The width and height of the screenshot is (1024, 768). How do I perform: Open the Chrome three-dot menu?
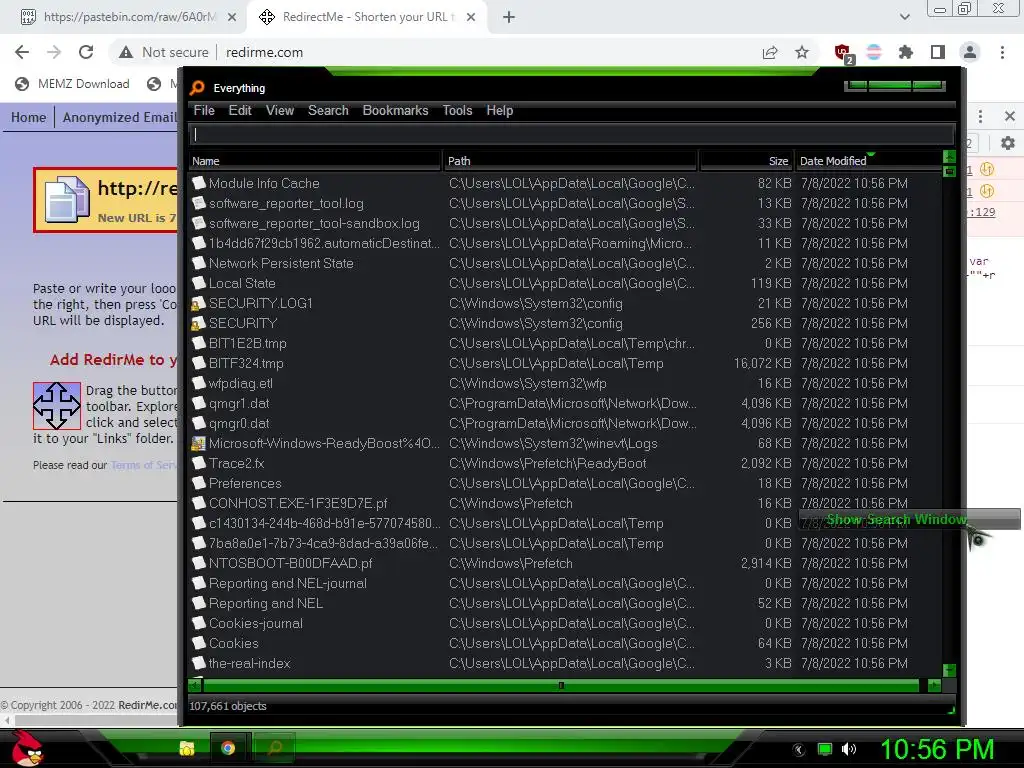click(x=1002, y=52)
